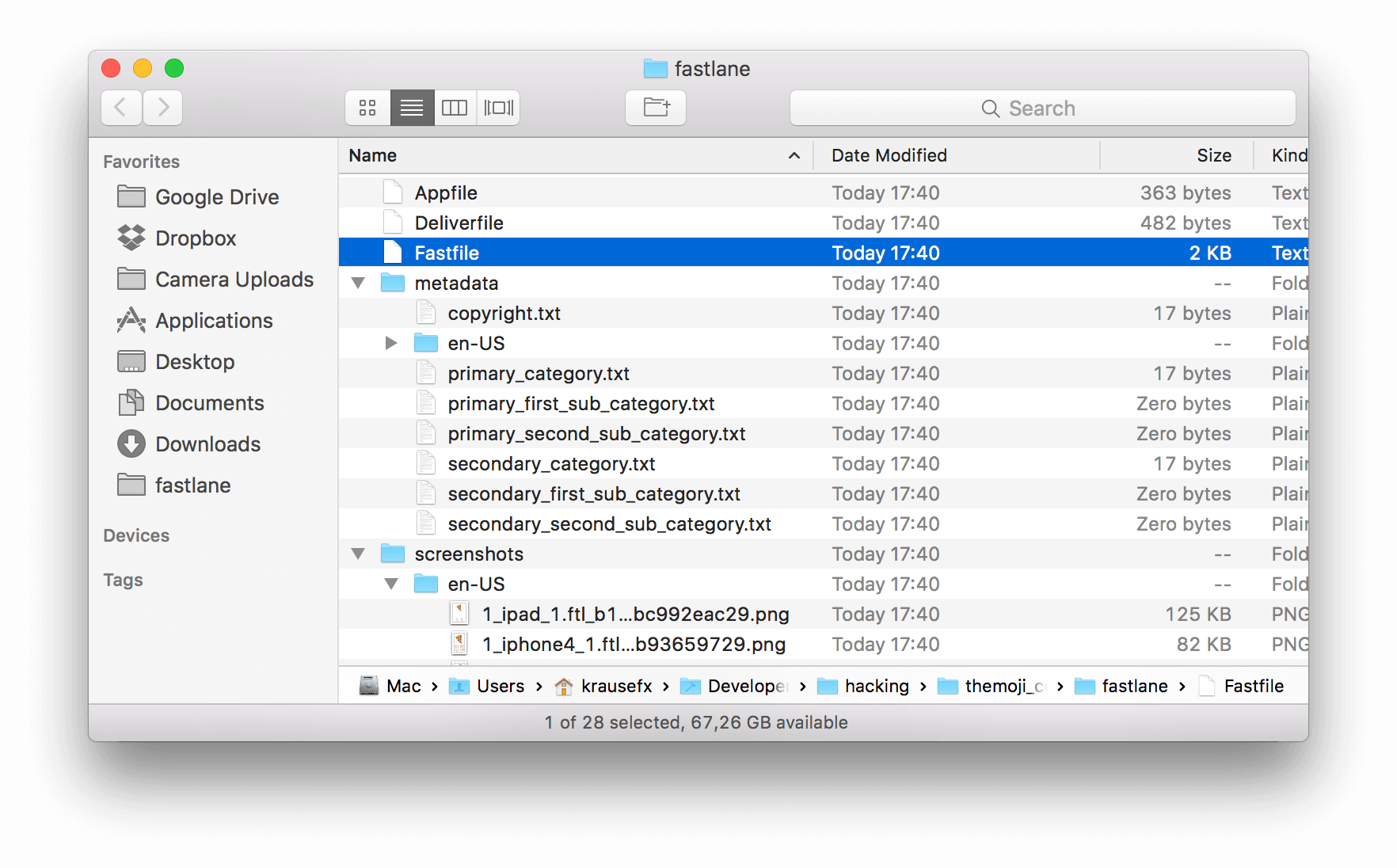Jump to krausefx in path bar

(615, 687)
